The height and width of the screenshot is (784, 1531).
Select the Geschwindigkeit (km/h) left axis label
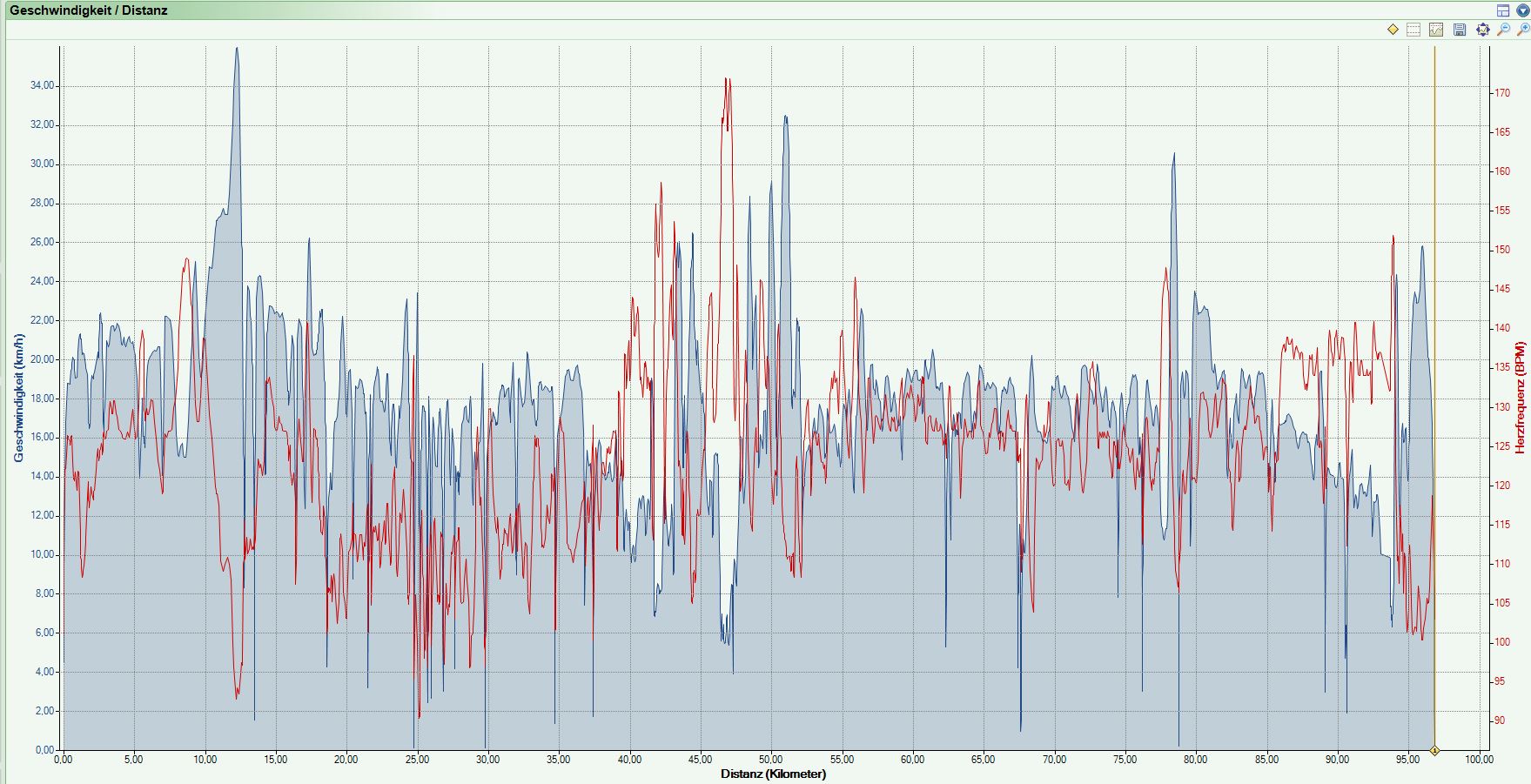(18, 398)
